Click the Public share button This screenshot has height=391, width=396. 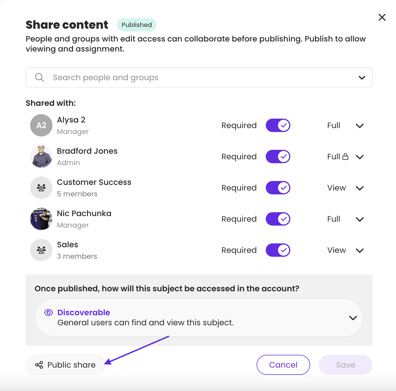tap(65, 365)
